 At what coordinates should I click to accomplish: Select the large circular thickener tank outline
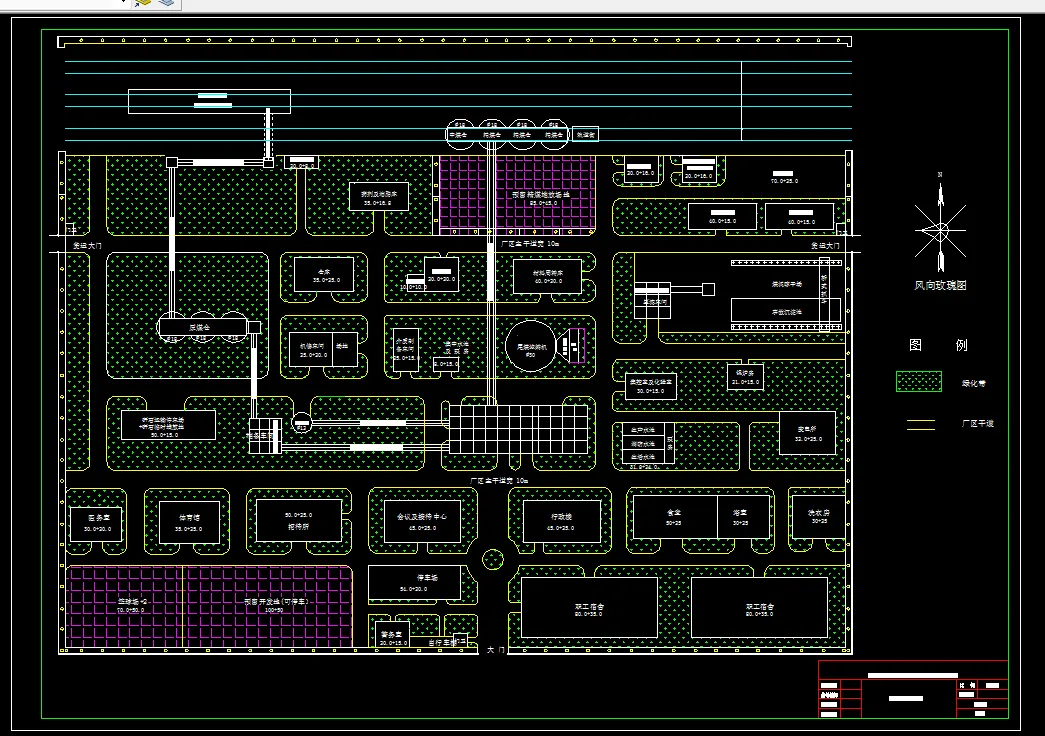point(530,346)
